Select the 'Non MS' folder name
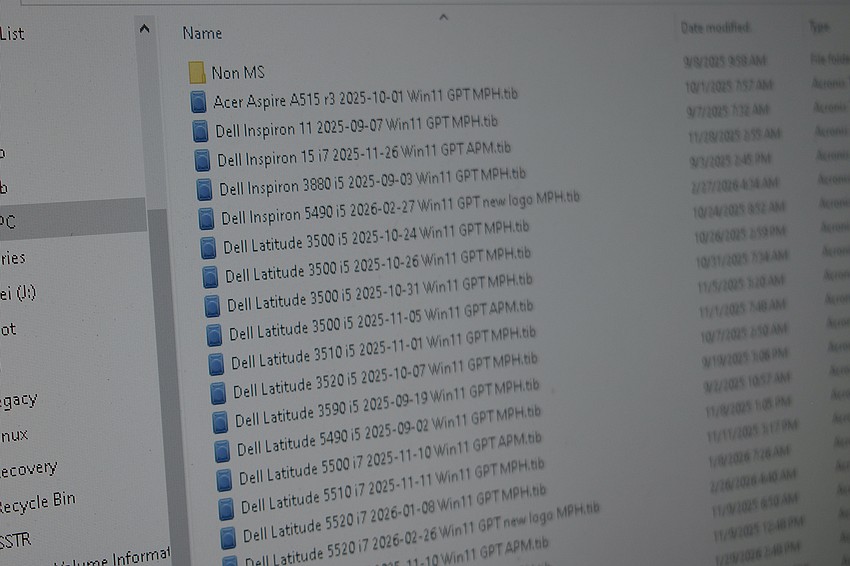The image size is (850, 566). click(x=238, y=72)
